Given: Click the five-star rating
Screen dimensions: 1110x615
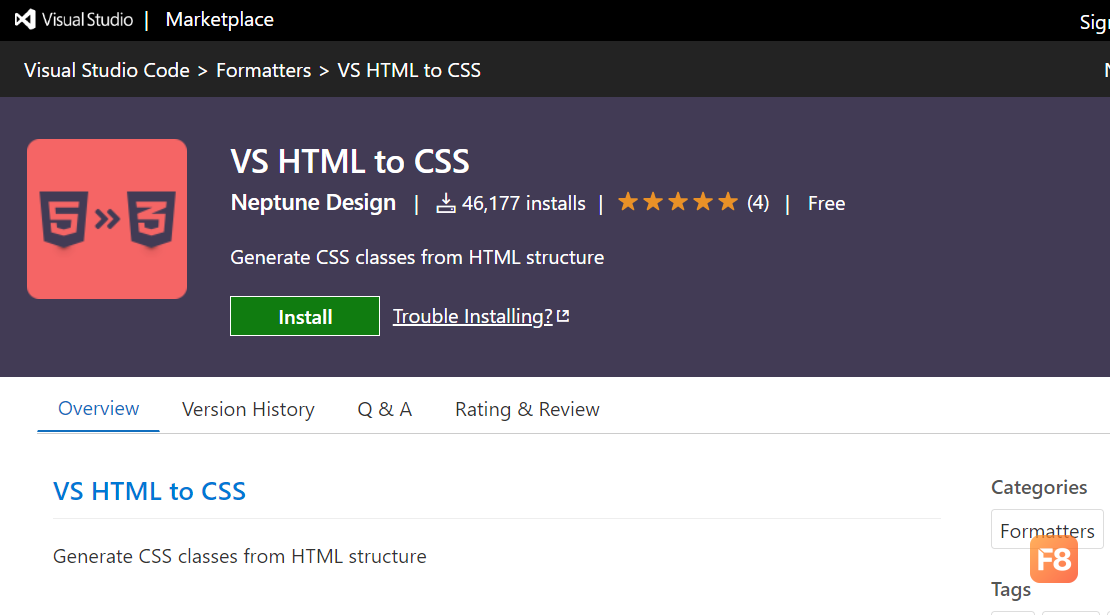Looking at the screenshot, I should coord(677,202).
